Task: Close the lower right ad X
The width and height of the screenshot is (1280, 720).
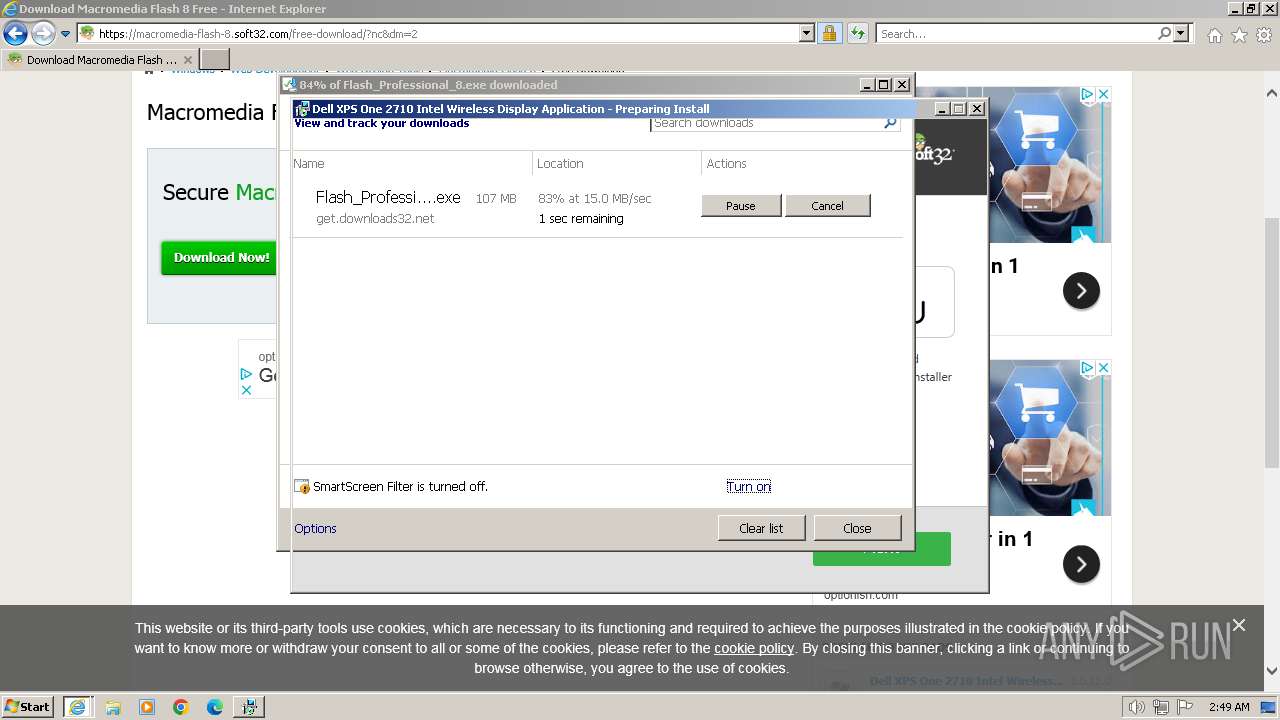Action: (1103, 368)
